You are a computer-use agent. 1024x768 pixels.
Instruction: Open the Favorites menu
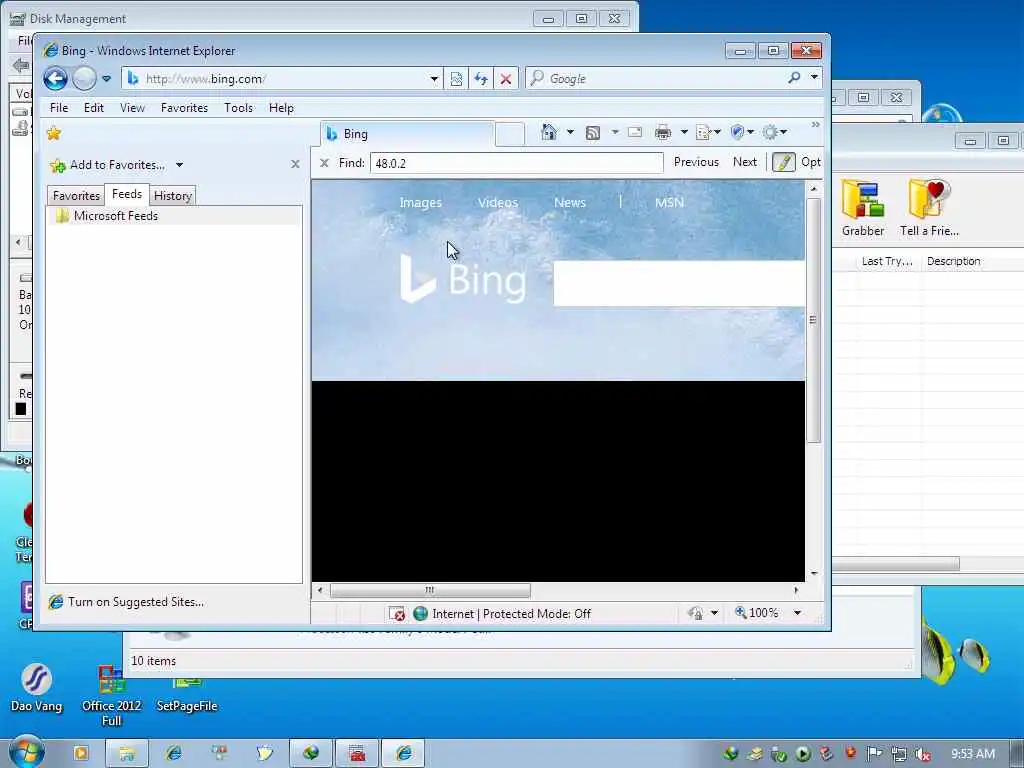(184, 108)
